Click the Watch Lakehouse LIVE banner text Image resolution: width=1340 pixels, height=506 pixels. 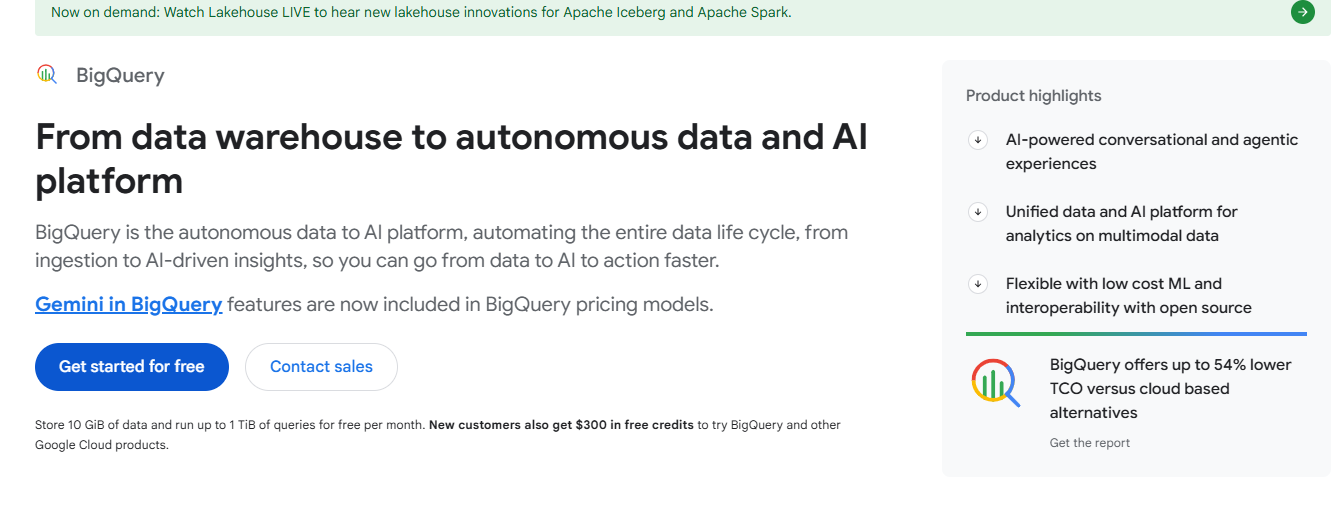click(421, 13)
